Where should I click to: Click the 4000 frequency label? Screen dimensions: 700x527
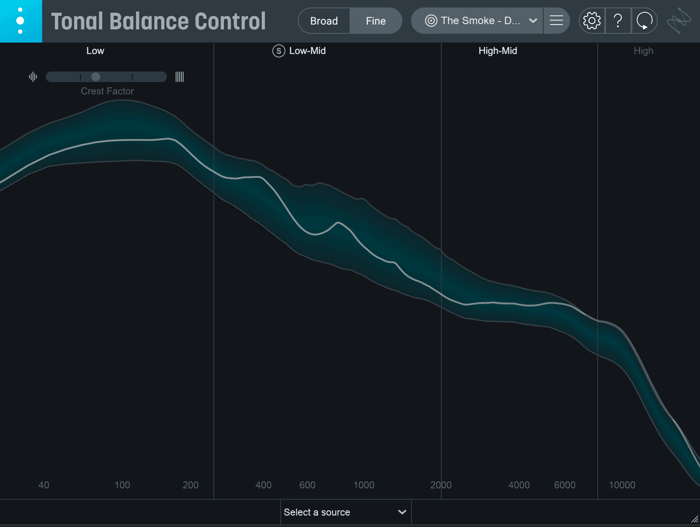(x=519, y=485)
